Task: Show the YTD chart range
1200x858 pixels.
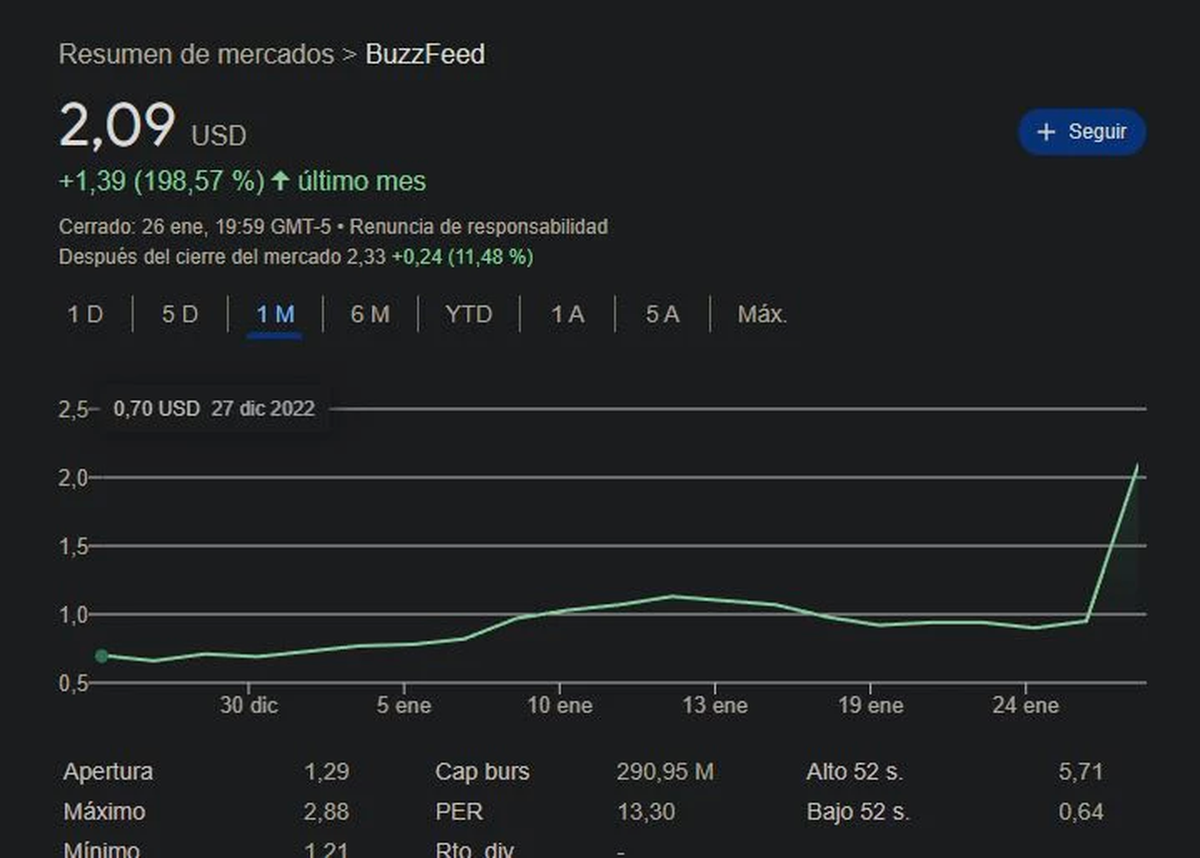Action: click(x=469, y=314)
